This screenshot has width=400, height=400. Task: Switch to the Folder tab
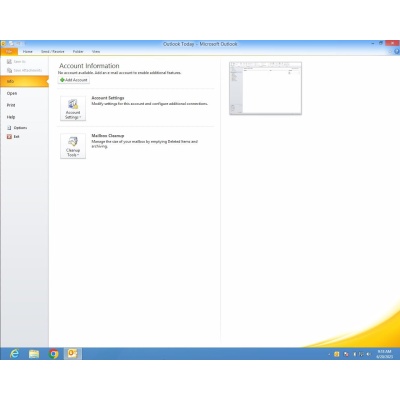(78, 52)
